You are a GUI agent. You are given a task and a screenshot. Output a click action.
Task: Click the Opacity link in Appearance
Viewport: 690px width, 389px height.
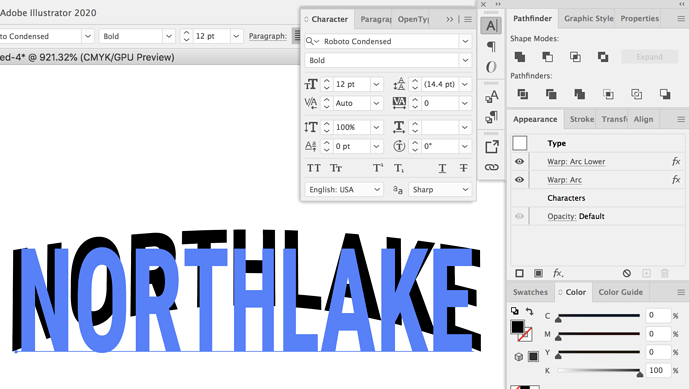pyautogui.click(x=562, y=216)
